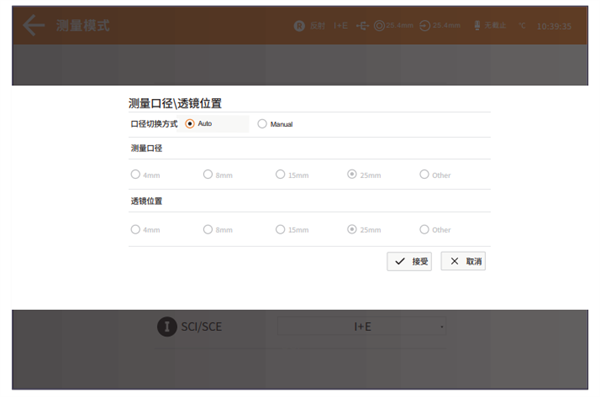600x397 pixels.
Task: Click the 口径切换方式 label
Action: 154,124
